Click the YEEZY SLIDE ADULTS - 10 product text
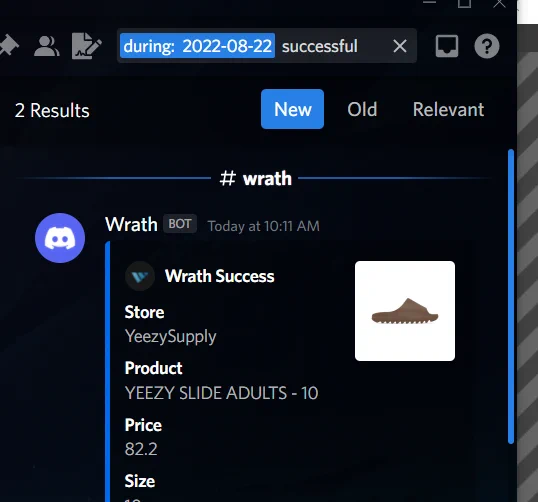This screenshot has width=538, height=502. pos(221,393)
